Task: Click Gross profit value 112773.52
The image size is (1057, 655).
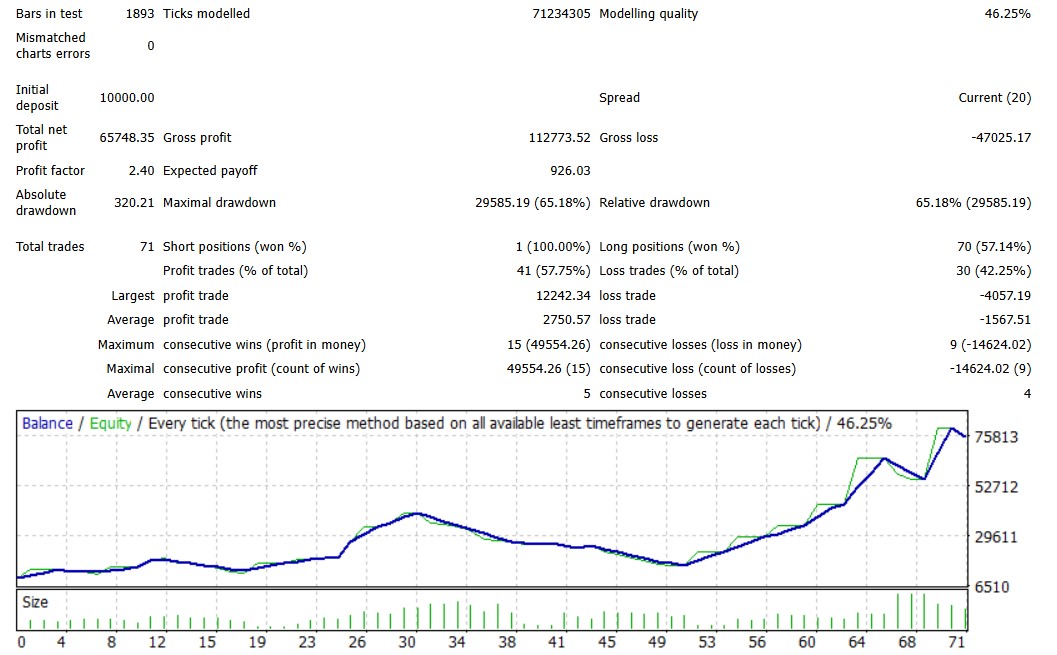Action: coord(559,137)
